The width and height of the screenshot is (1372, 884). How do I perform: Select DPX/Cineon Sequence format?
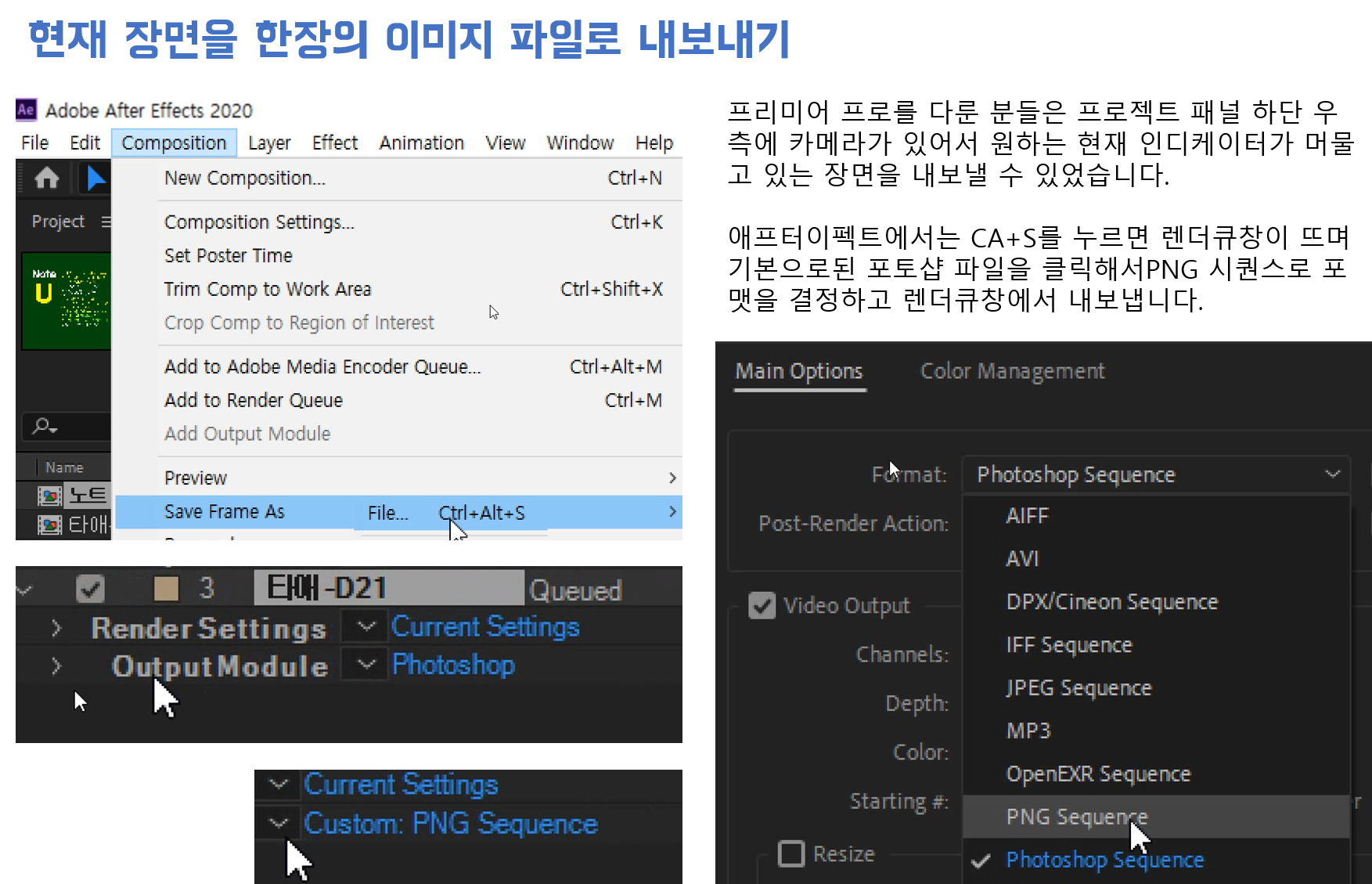click(1156, 602)
